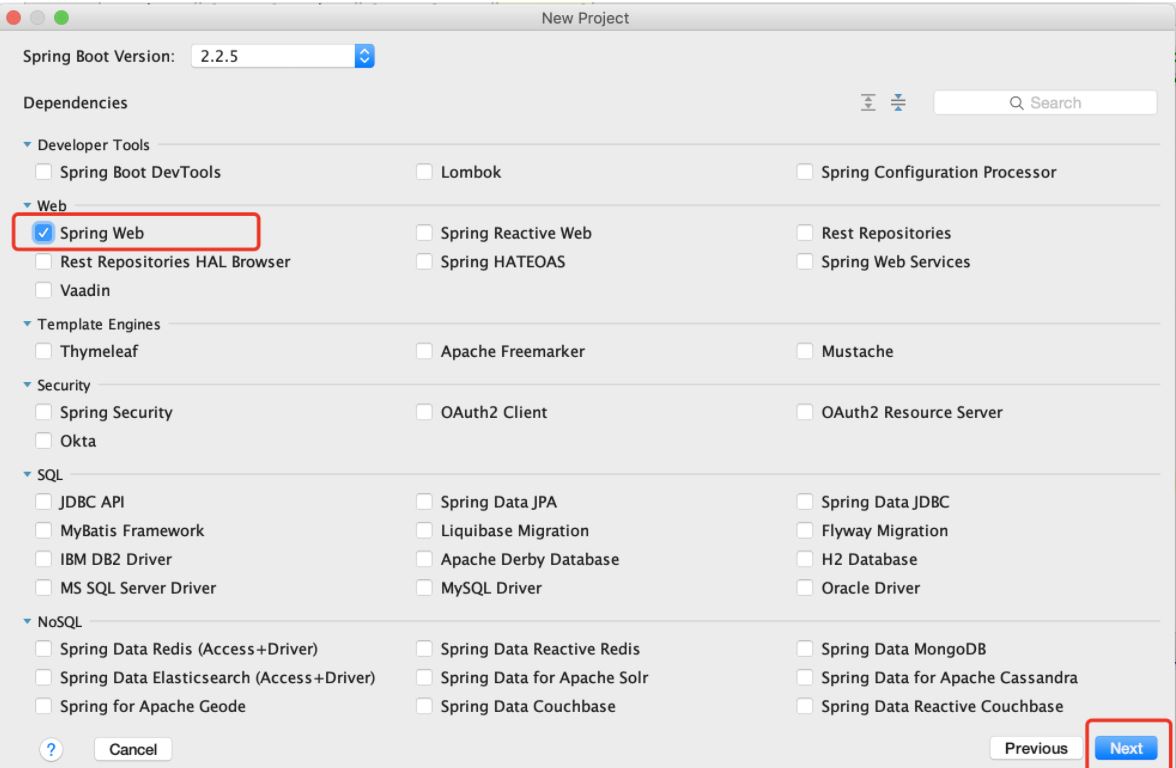Enable the Lombok dependency checkbox
The image size is (1176, 768).
click(425, 172)
